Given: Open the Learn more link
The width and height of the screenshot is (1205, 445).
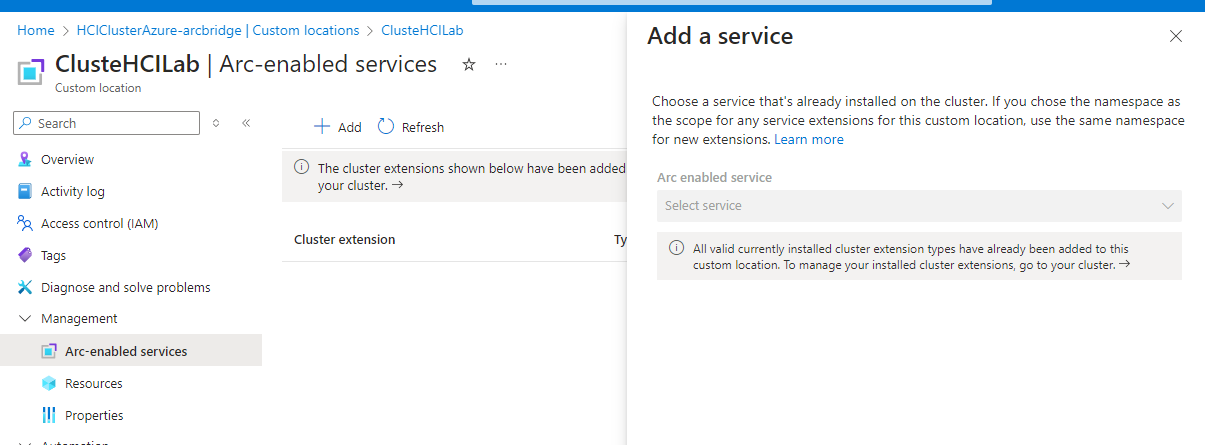Looking at the screenshot, I should click(x=809, y=139).
